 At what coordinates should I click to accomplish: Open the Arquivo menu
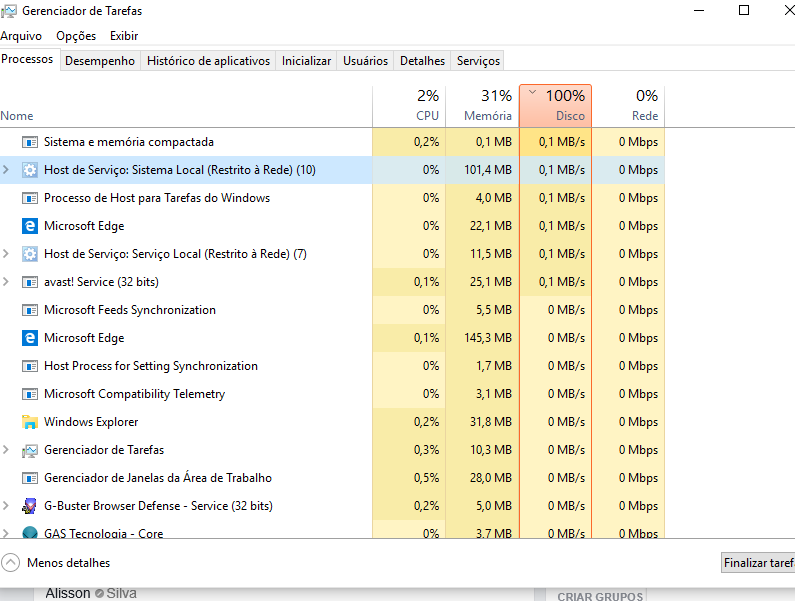click(21, 36)
